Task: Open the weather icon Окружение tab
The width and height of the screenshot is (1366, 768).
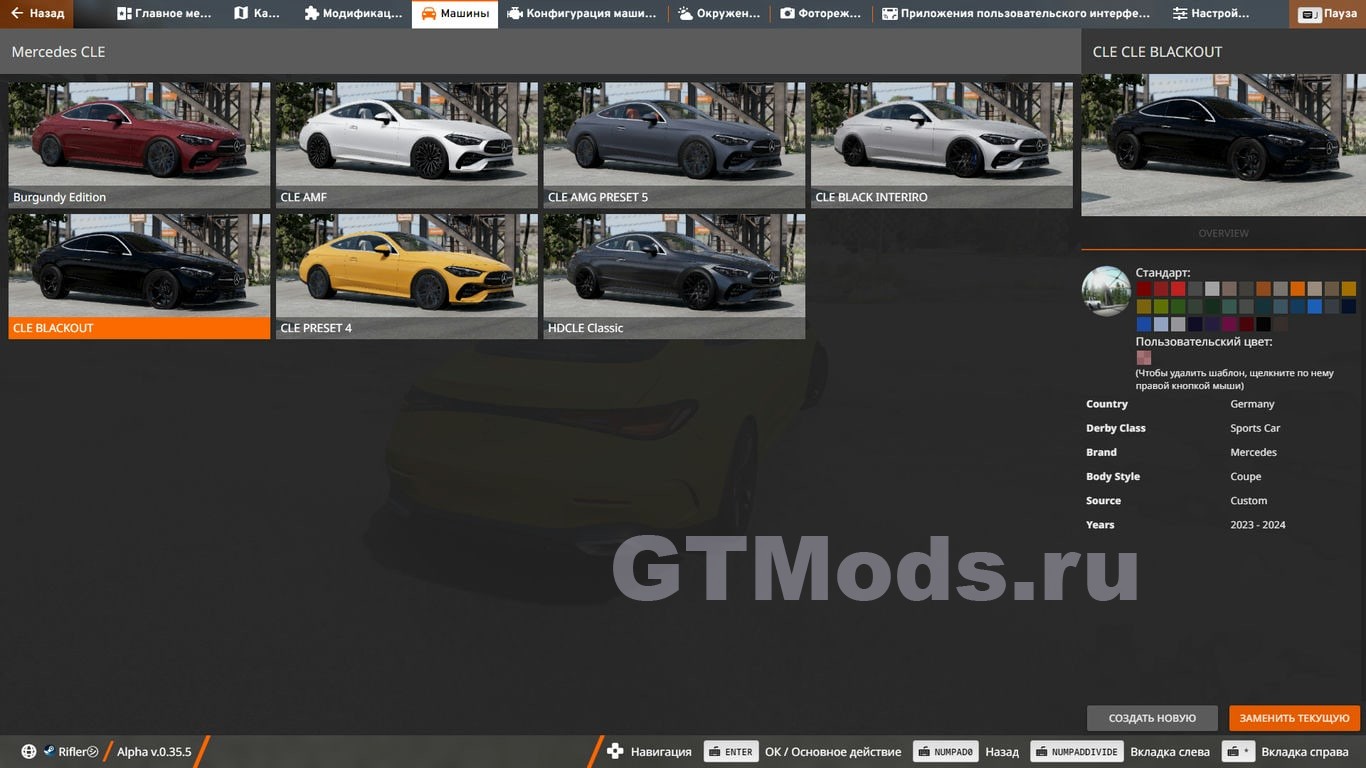Action: (718, 14)
